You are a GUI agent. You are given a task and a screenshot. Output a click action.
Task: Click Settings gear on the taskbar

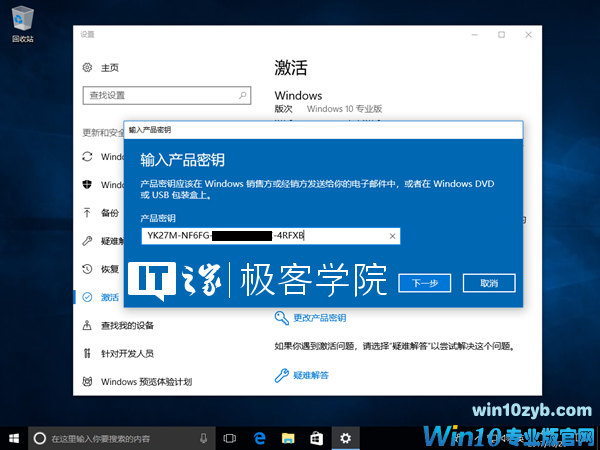pos(345,438)
